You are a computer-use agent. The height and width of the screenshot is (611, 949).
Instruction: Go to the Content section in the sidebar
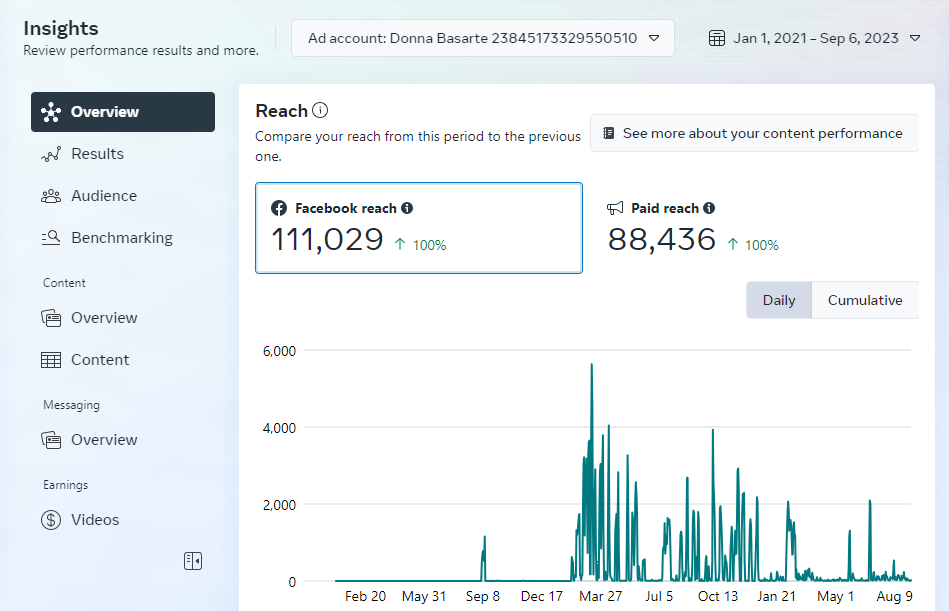[100, 360]
